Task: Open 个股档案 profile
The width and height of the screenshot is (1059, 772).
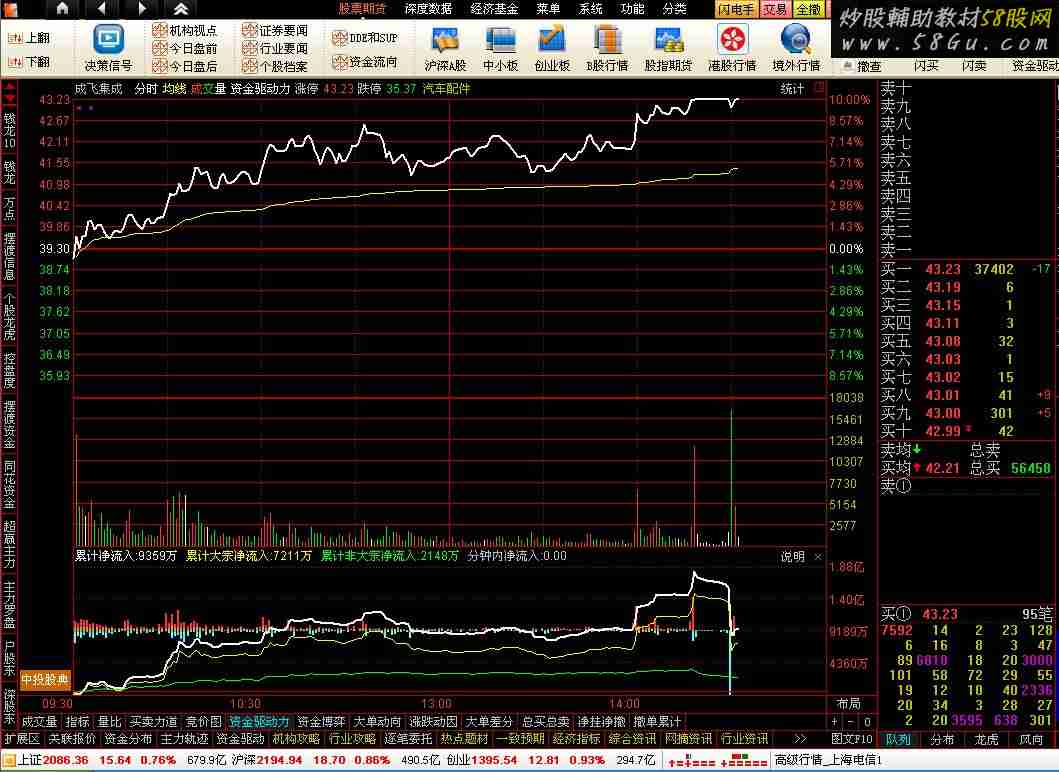Action: 275,66
